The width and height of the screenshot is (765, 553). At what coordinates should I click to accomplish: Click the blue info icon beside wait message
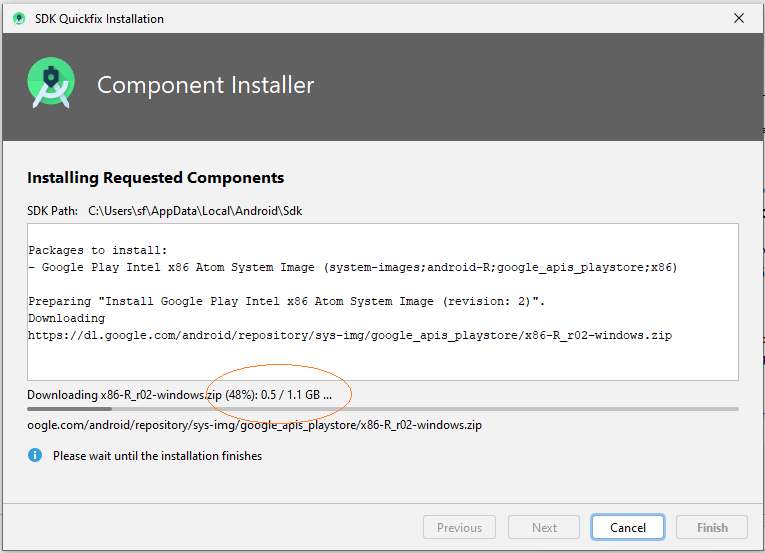35,455
